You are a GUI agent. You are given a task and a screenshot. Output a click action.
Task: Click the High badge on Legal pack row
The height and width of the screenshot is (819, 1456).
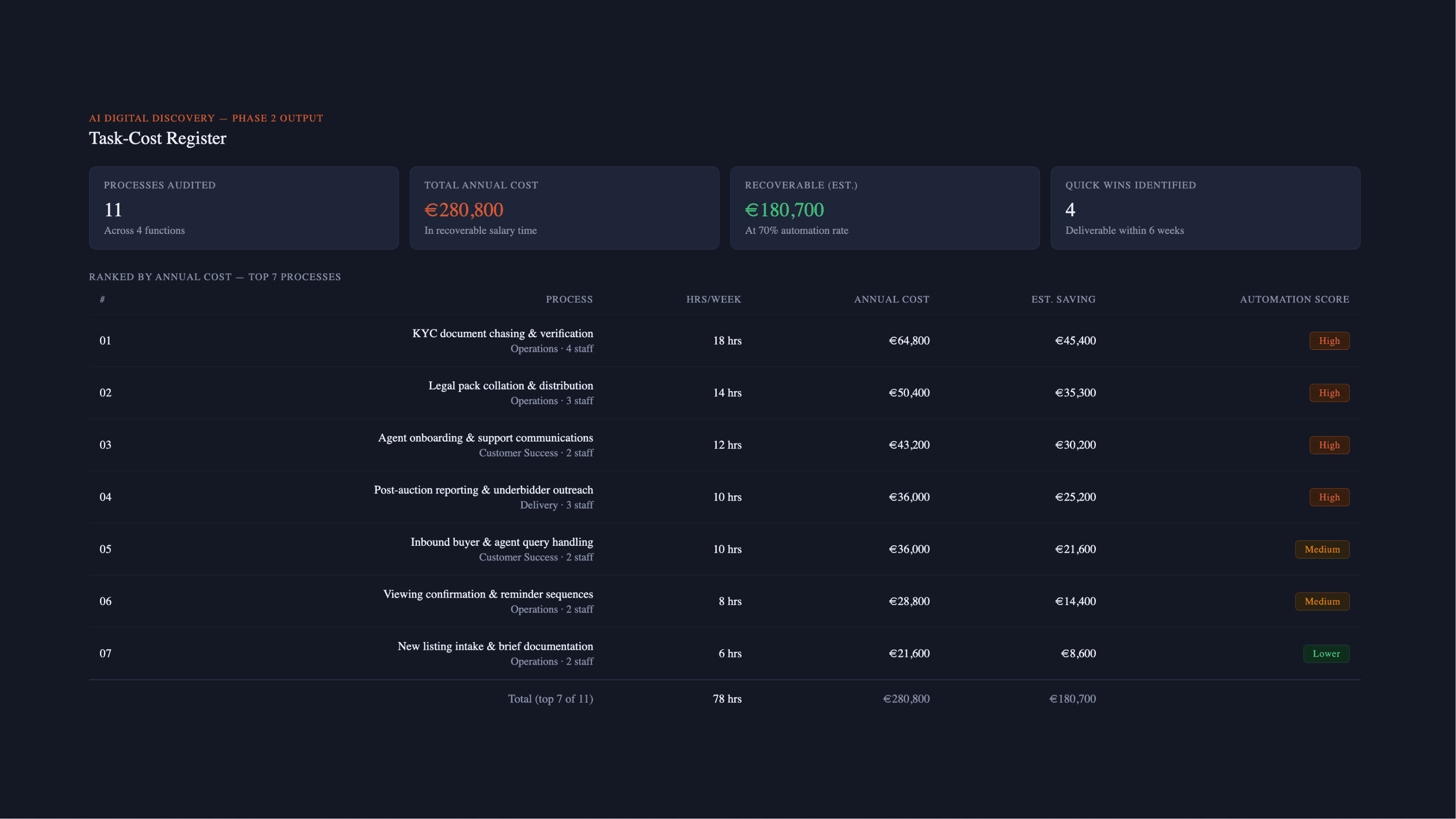[1329, 392]
